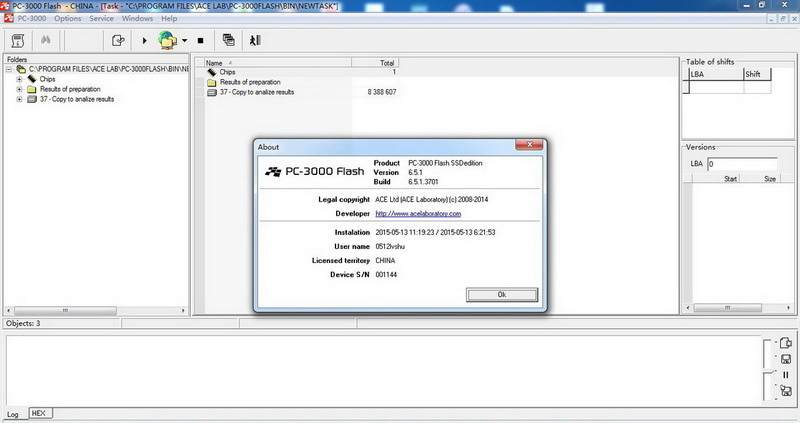Viewport: 800px width, 423px height.
Task: Select the 37 - Copy to analize results list row
Action: (302, 92)
